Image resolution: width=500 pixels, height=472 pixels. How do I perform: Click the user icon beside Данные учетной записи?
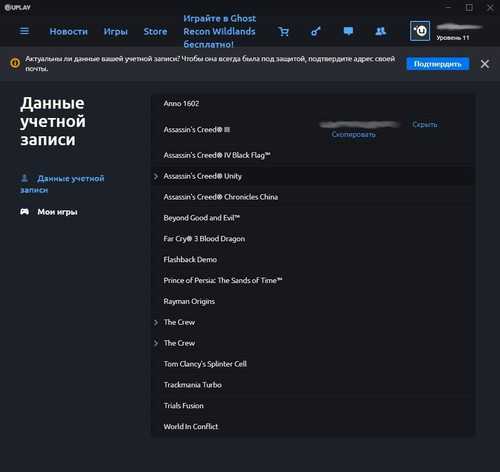pos(24,178)
